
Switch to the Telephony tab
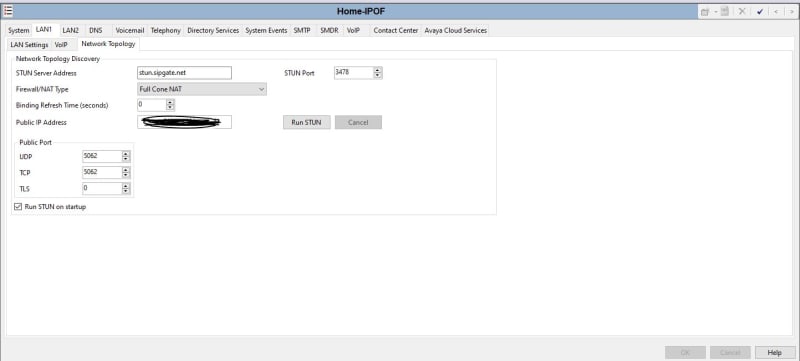coord(165,31)
